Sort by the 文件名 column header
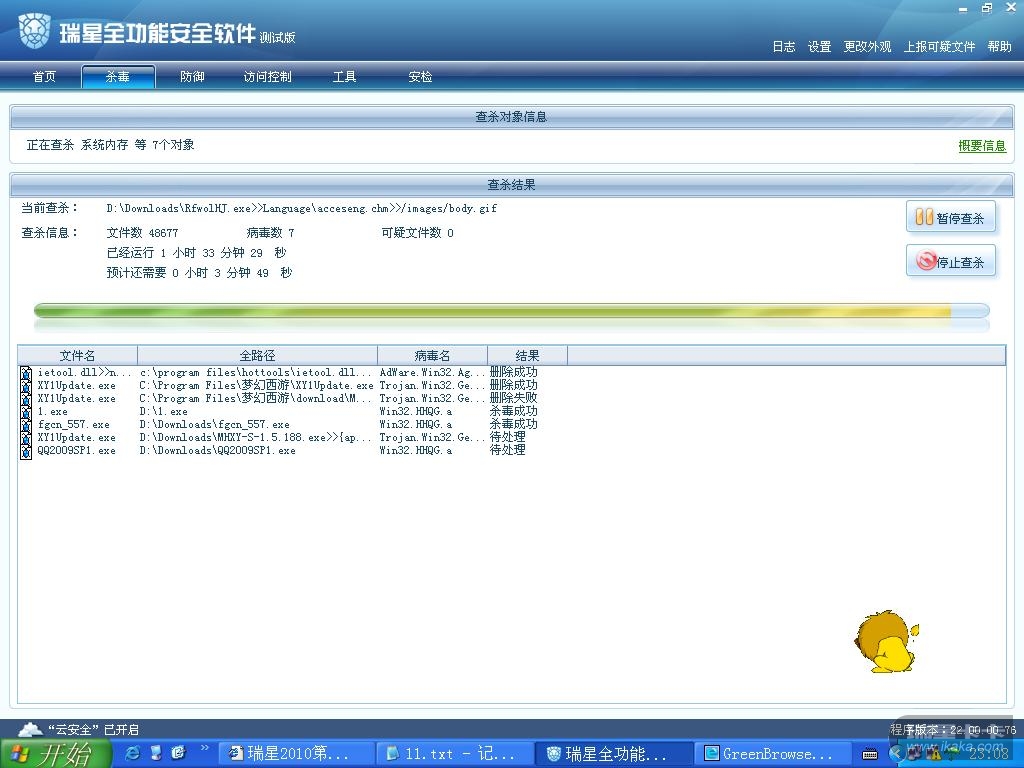The height and width of the screenshot is (768, 1024). pyautogui.click(x=78, y=355)
